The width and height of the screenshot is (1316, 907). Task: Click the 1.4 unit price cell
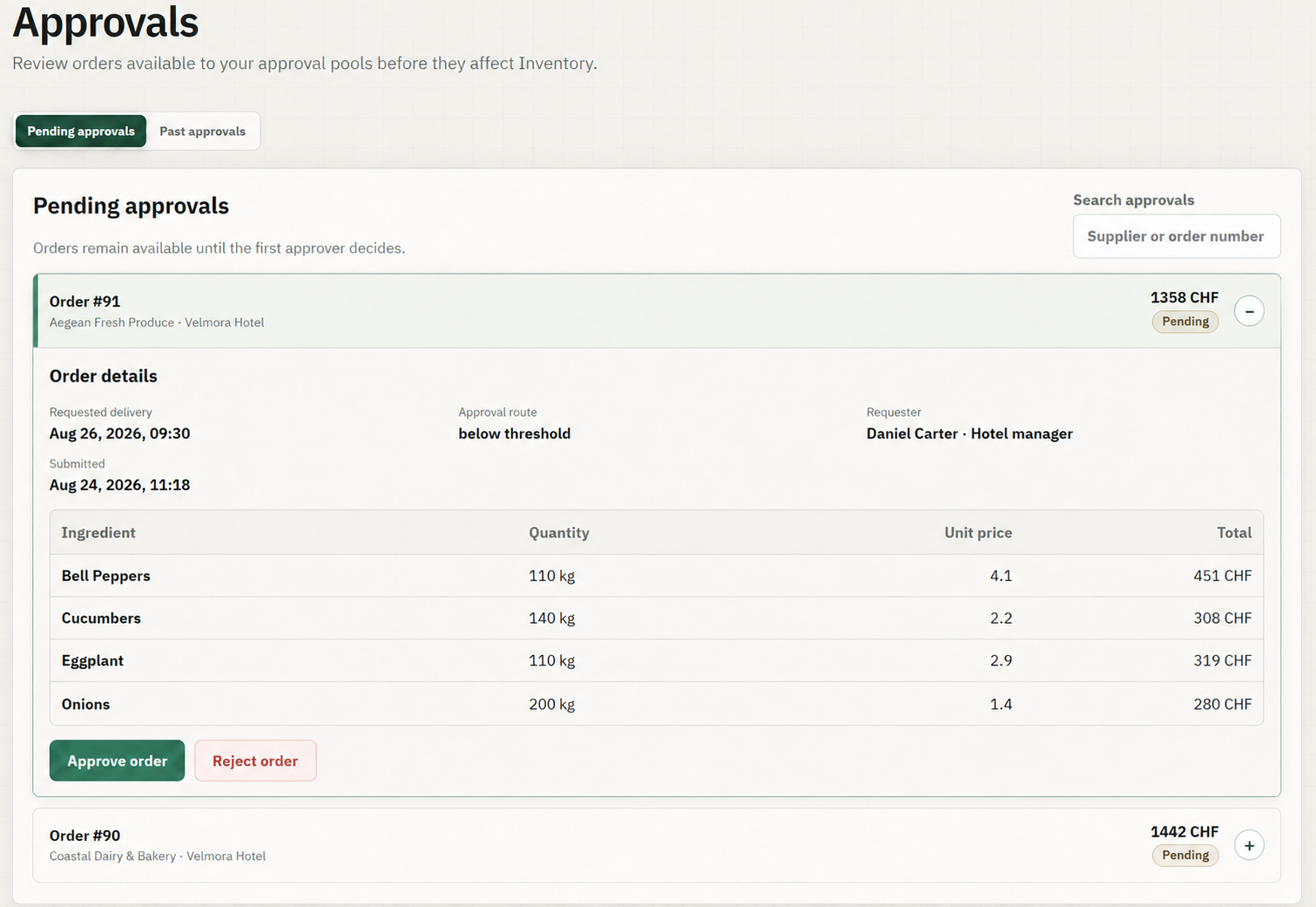[1001, 704]
